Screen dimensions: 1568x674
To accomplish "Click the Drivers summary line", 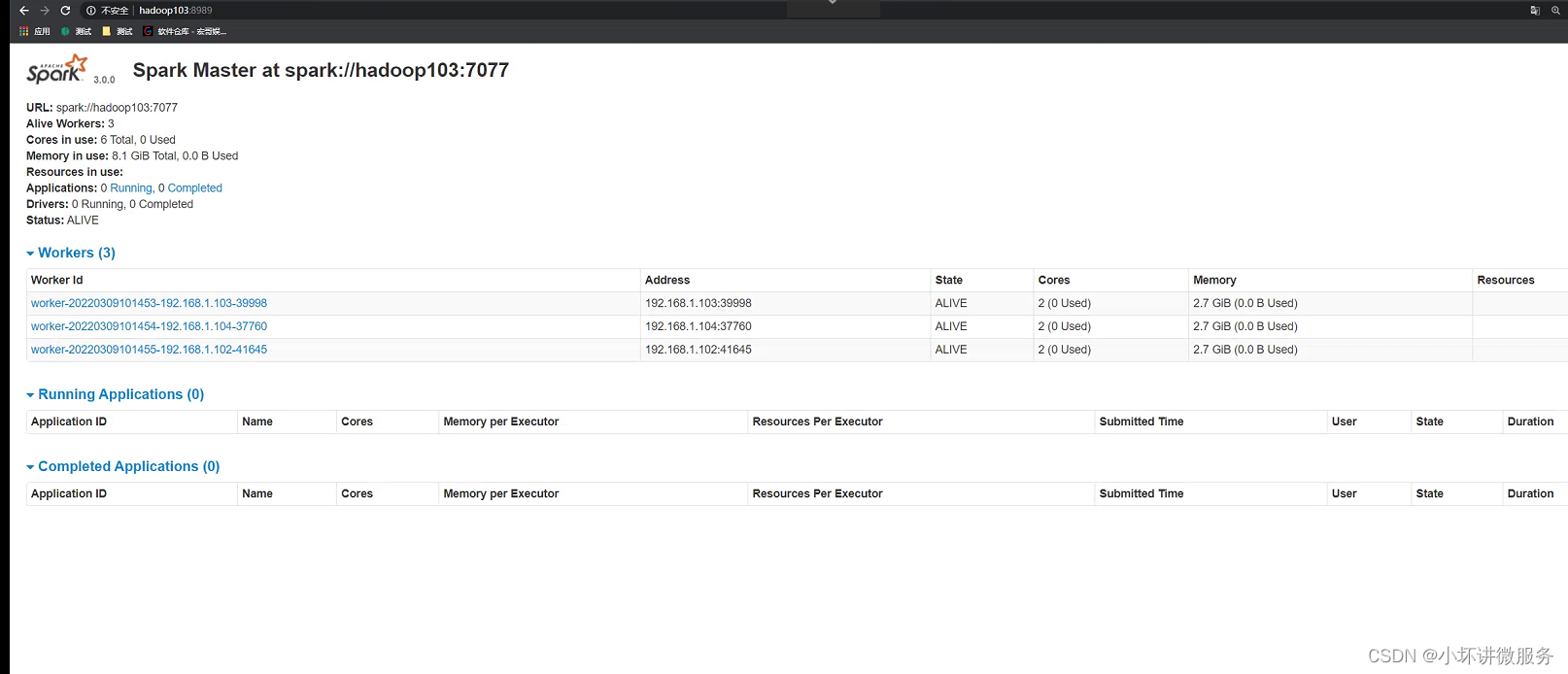I will 110,204.
